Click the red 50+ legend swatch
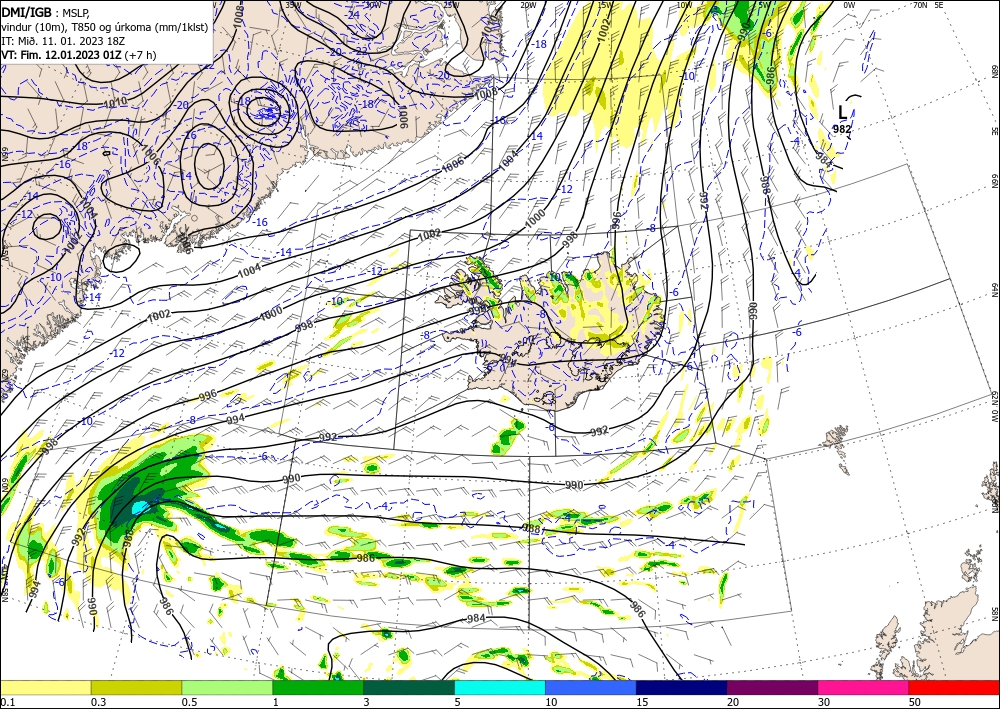The height and width of the screenshot is (709, 1000). [x=954, y=687]
